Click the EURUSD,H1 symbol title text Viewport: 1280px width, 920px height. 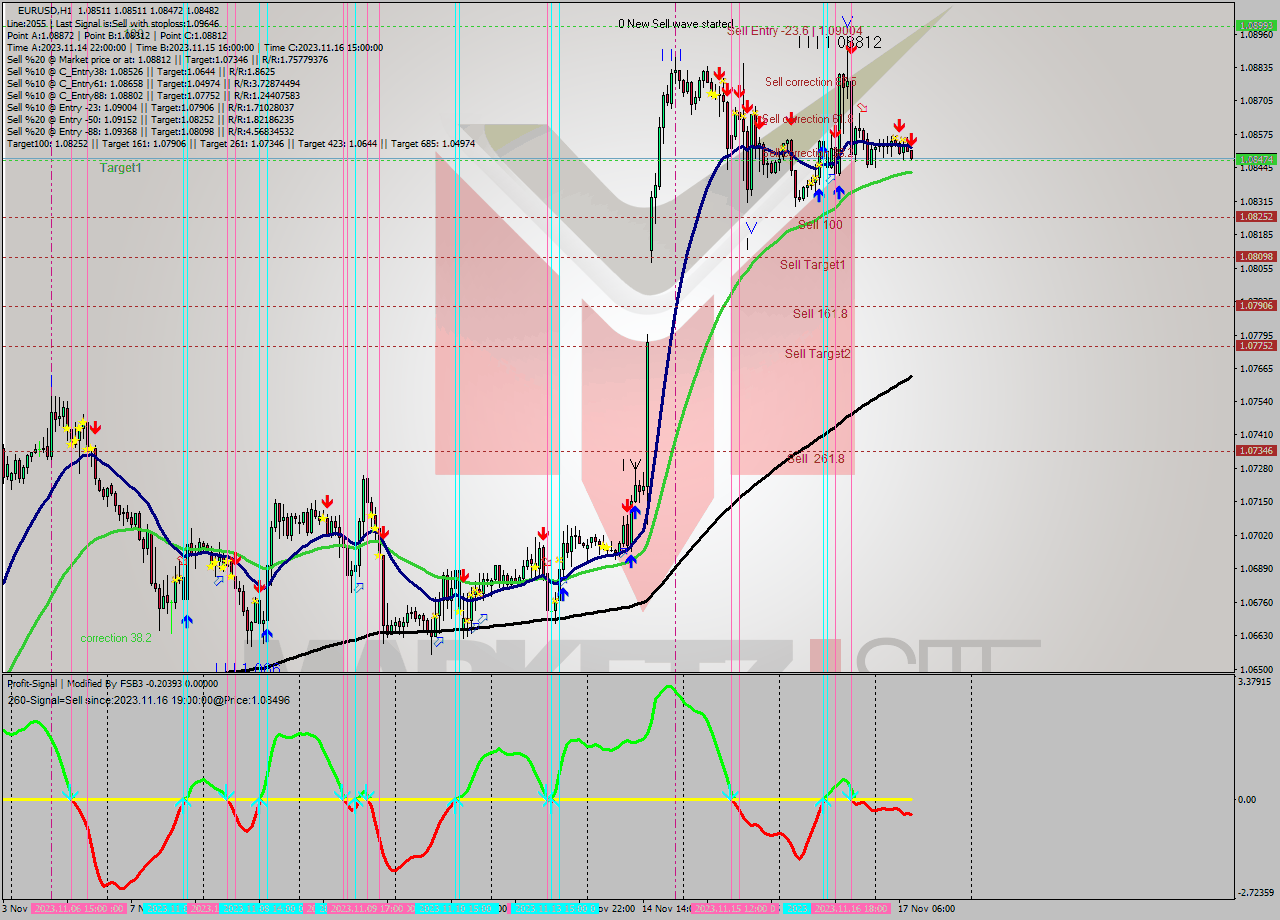point(44,10)
